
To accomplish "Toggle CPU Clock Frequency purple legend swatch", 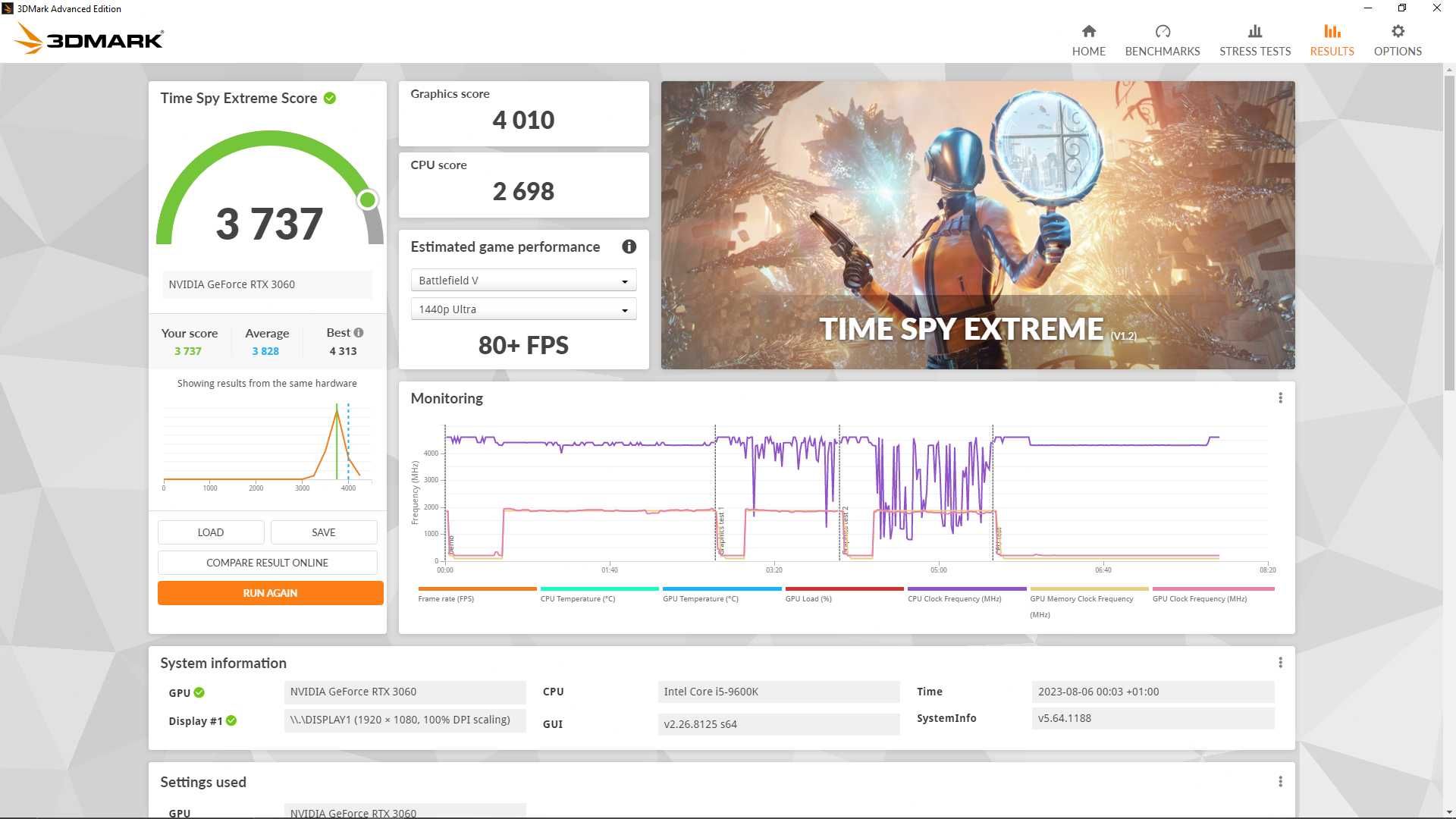I will 967,588.
